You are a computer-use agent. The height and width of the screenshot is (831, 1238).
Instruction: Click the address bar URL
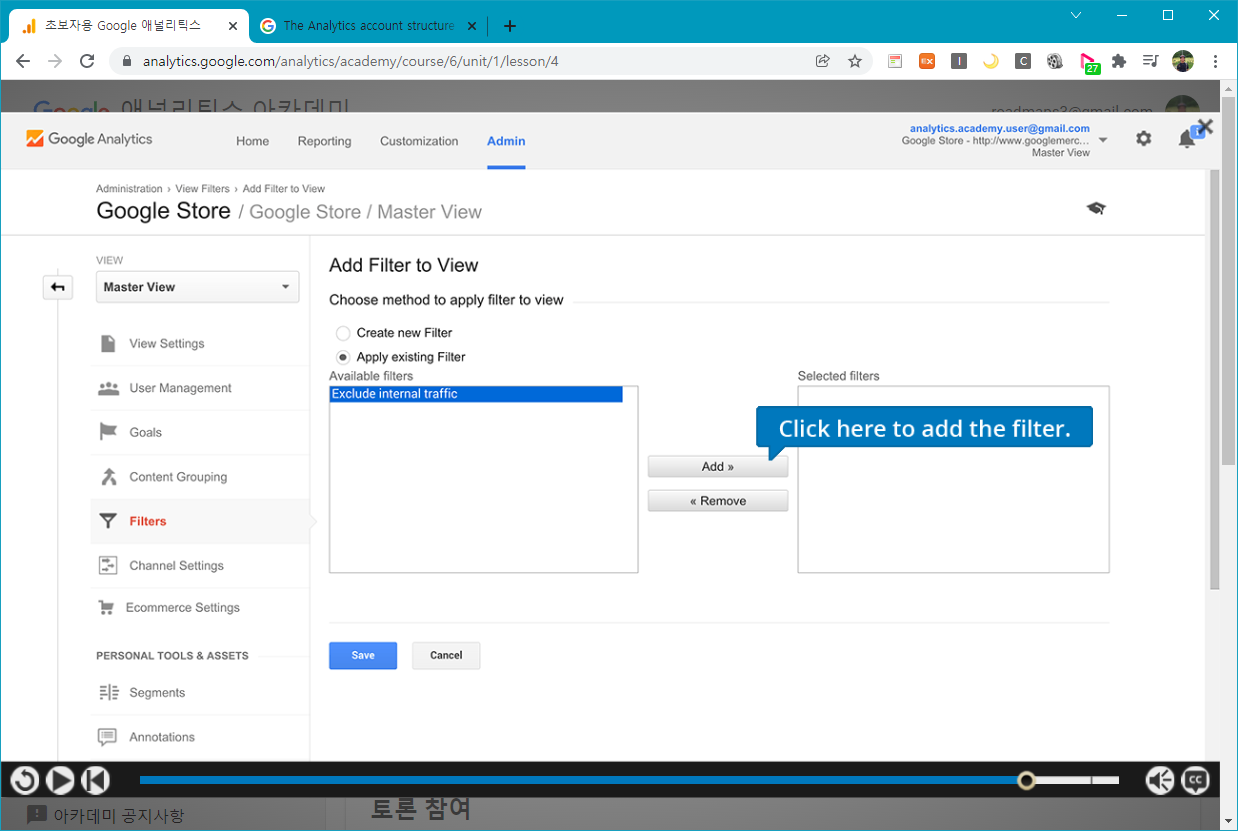(350, 61)
